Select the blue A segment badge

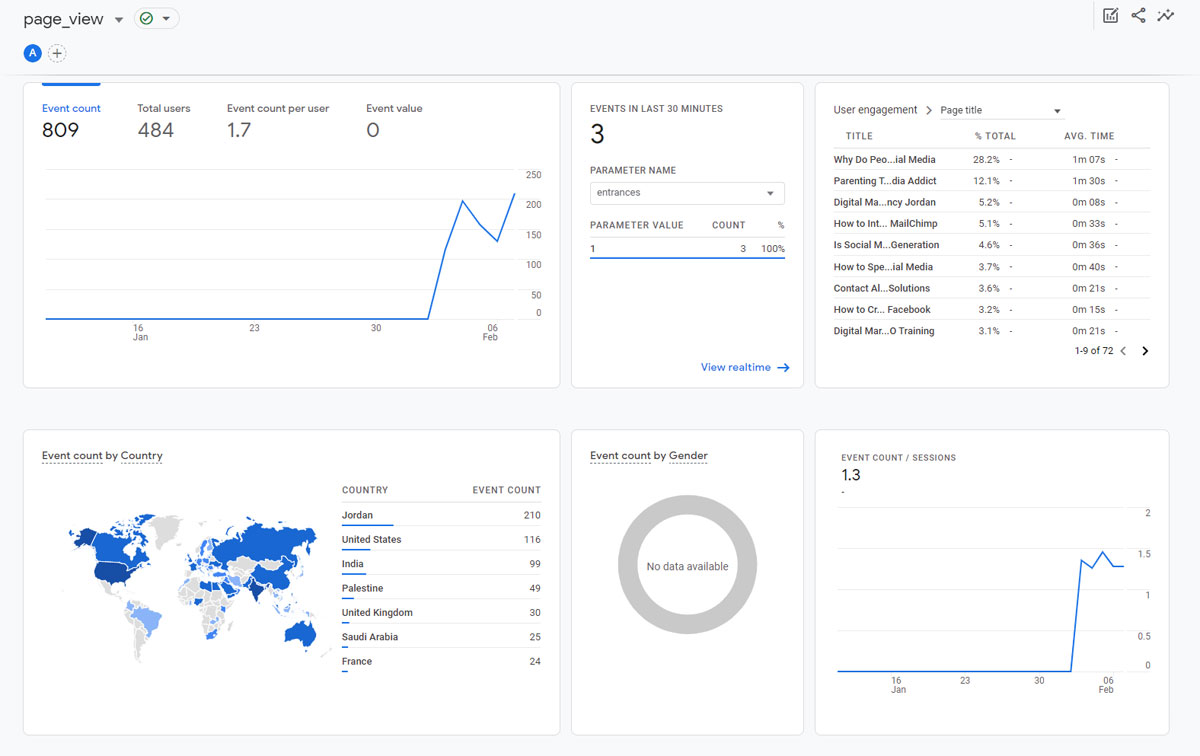(x=32, y=53)
